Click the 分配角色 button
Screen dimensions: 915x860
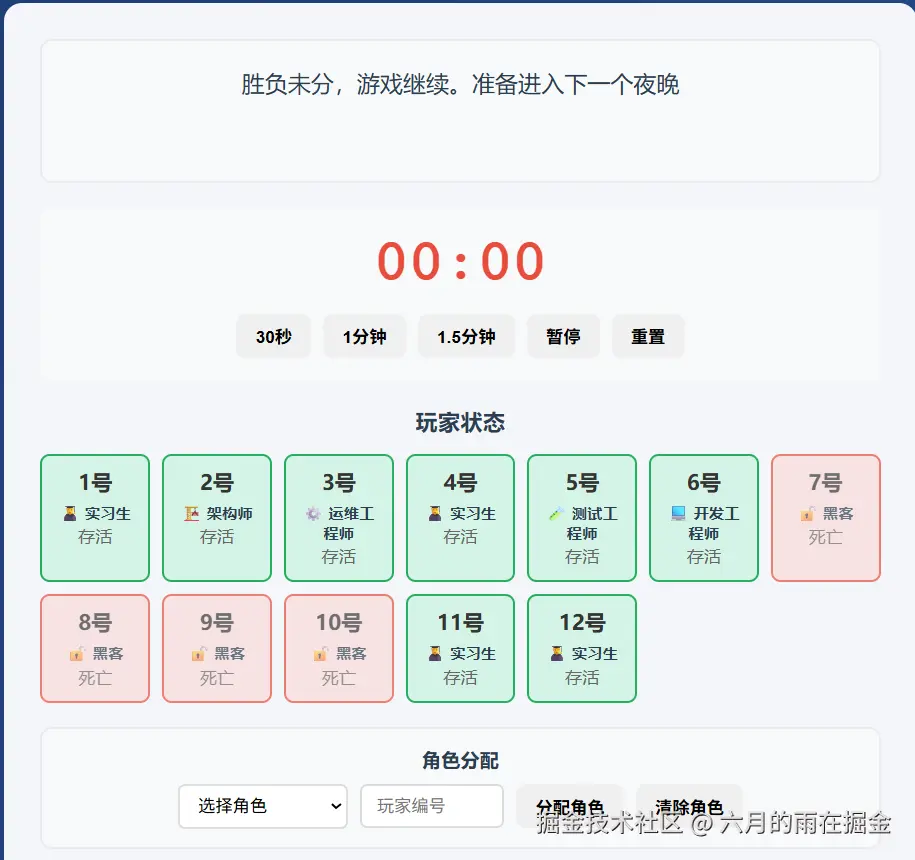coord(570,806)
